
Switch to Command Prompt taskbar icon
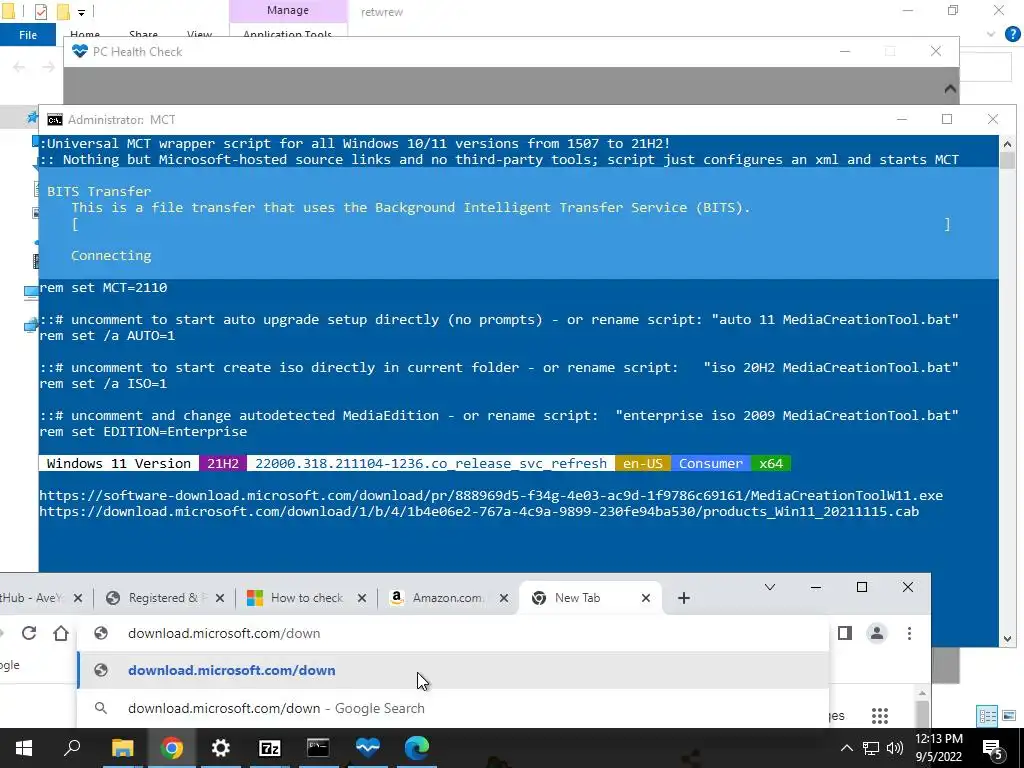point(318,748)
